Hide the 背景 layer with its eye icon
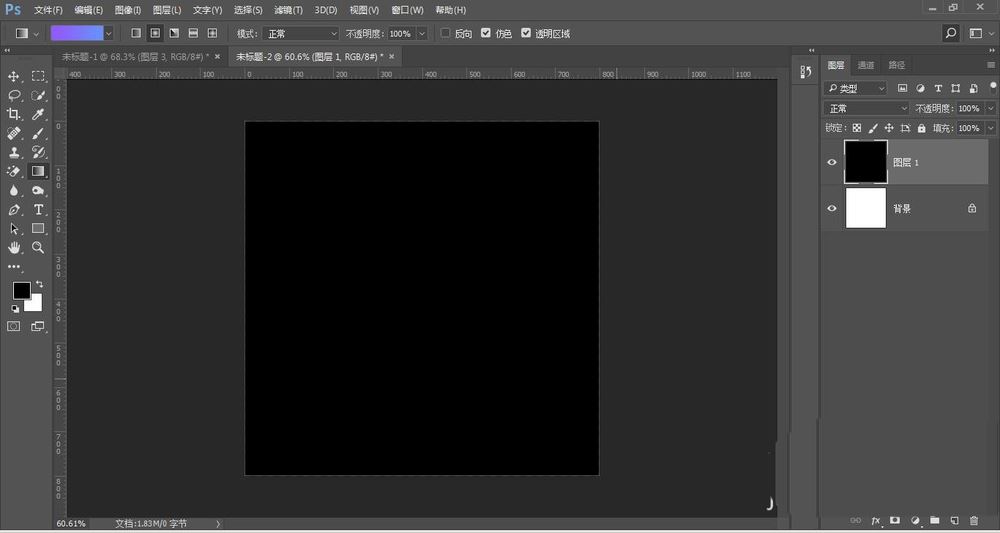This screenshot has height=533, width=1000. click(x=832, y=208)
